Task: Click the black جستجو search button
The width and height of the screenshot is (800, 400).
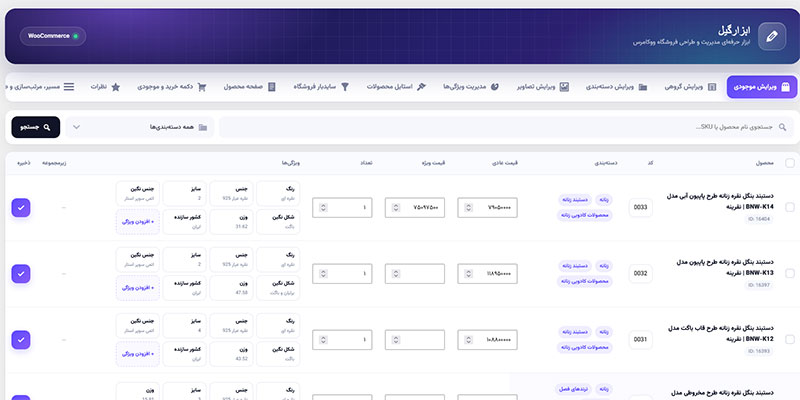Action: click(36, 127)
